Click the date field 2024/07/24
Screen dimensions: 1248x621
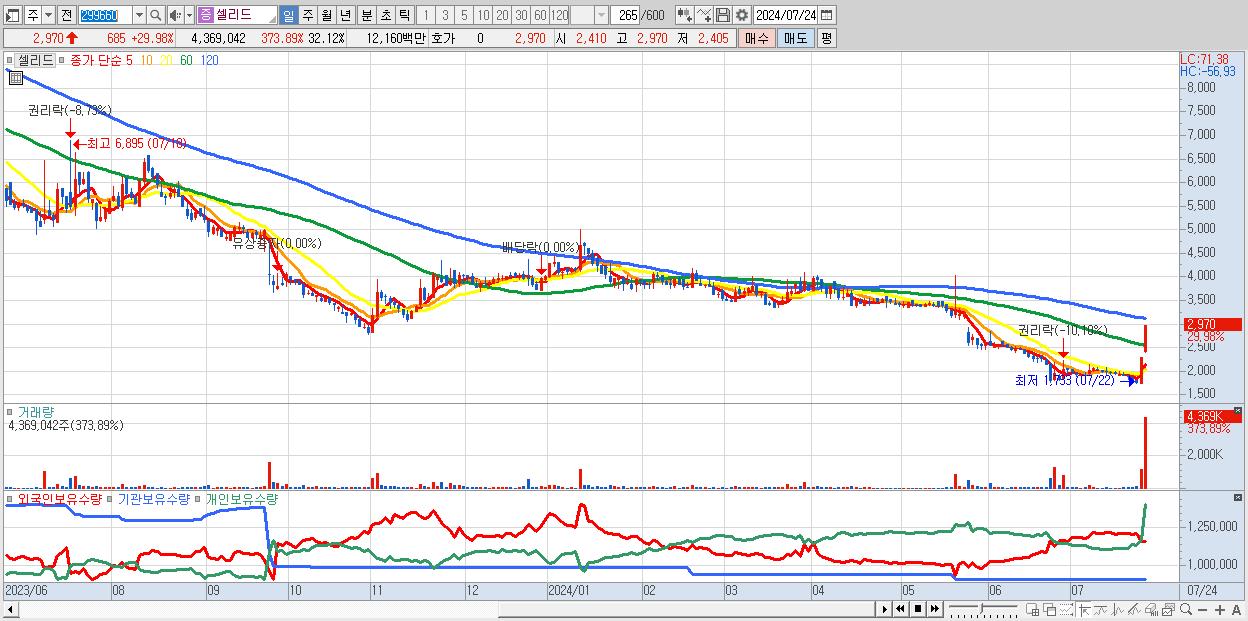click(x=787, y=15)
